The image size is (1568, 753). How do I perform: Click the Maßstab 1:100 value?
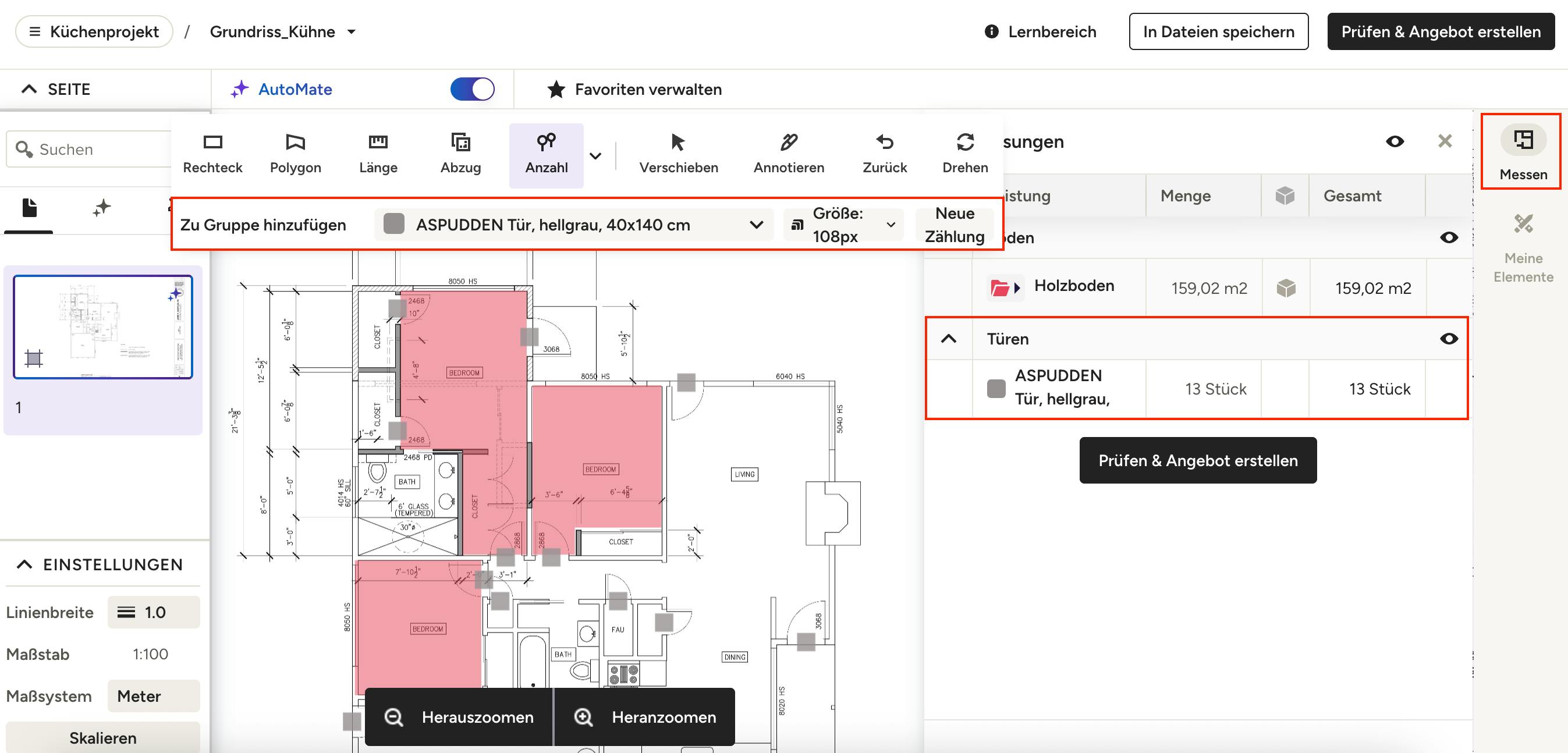(150, 653)
